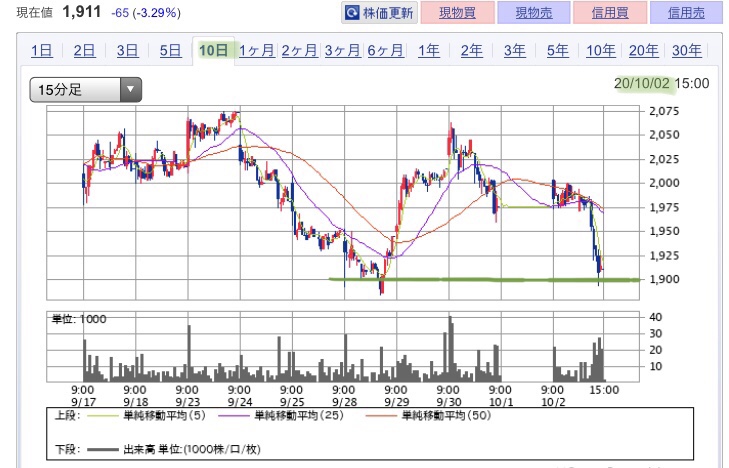The image size is (729, 468).
Task: Click the 単純移動平均(5) legend entry
Action: tap(146, 415)
